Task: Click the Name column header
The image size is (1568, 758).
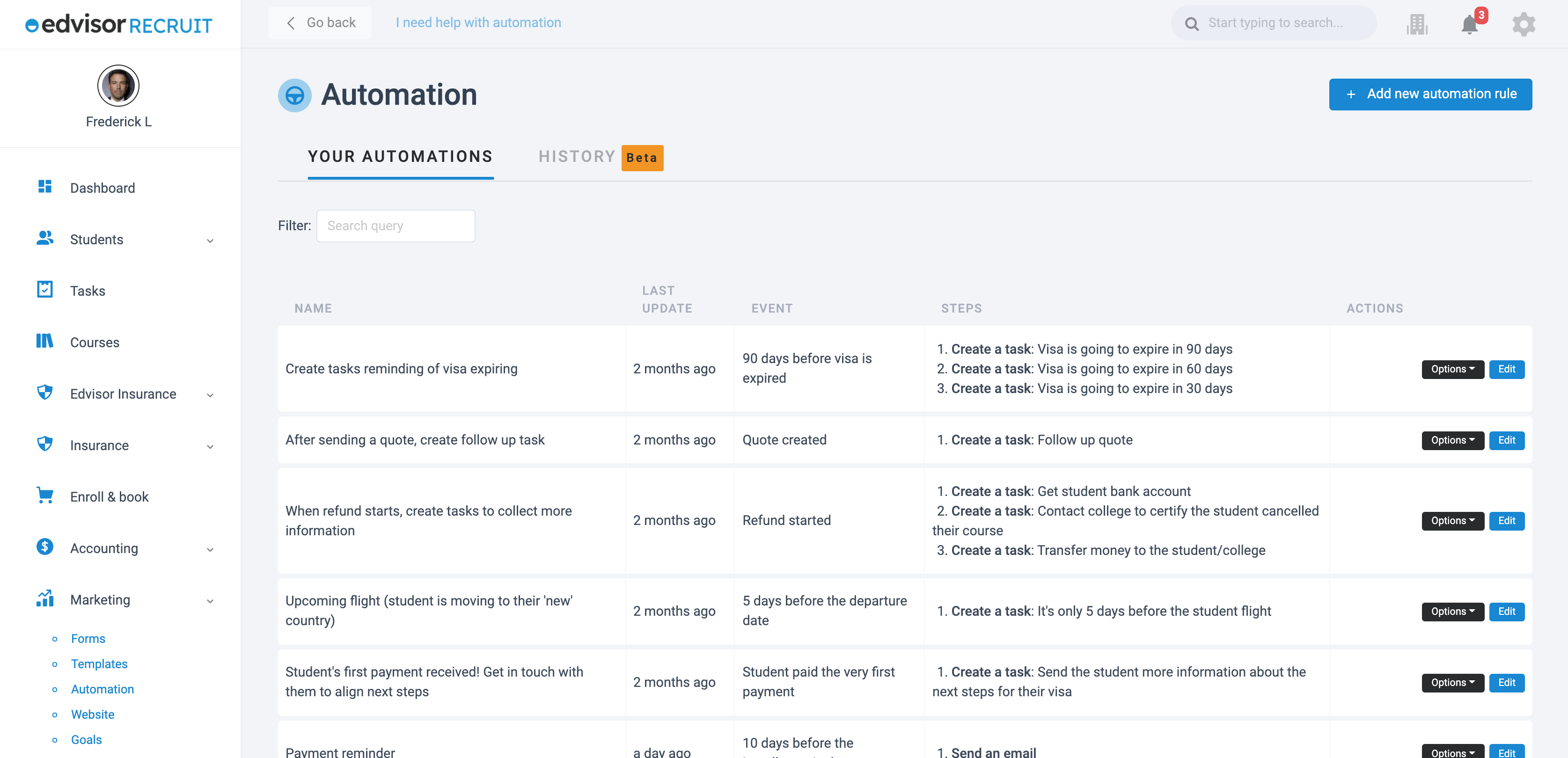Action: (x=313, y=308)
